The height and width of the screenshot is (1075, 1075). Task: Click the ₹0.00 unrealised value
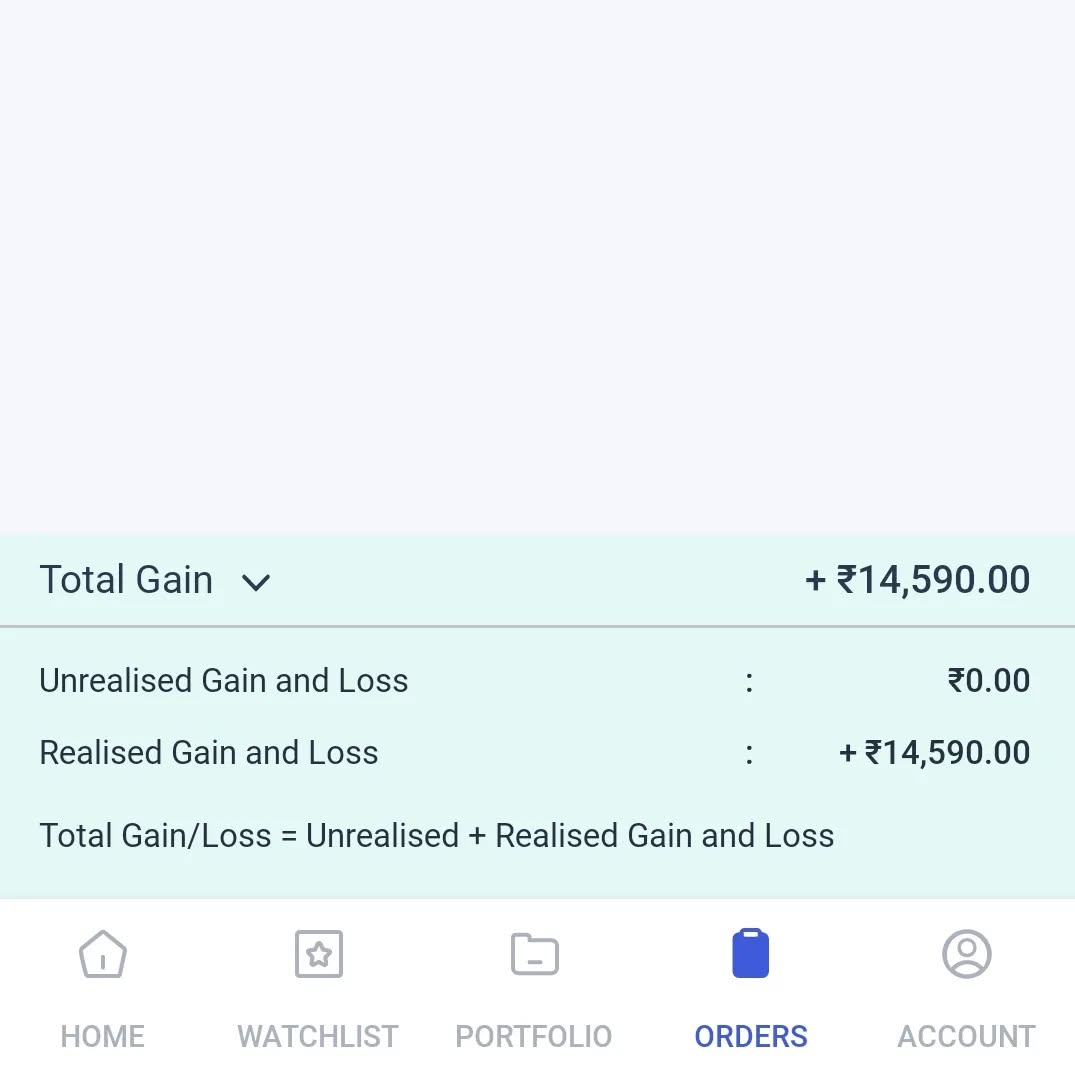(x=988, y=681)
